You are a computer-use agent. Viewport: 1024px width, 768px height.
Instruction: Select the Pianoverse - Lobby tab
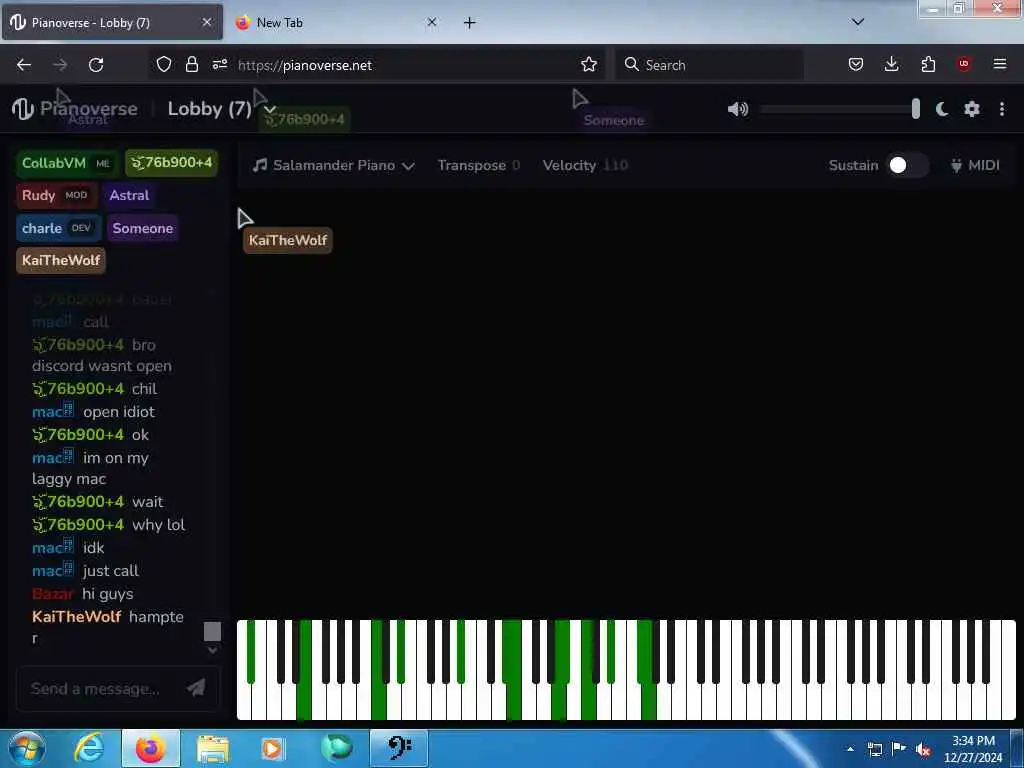112,23
